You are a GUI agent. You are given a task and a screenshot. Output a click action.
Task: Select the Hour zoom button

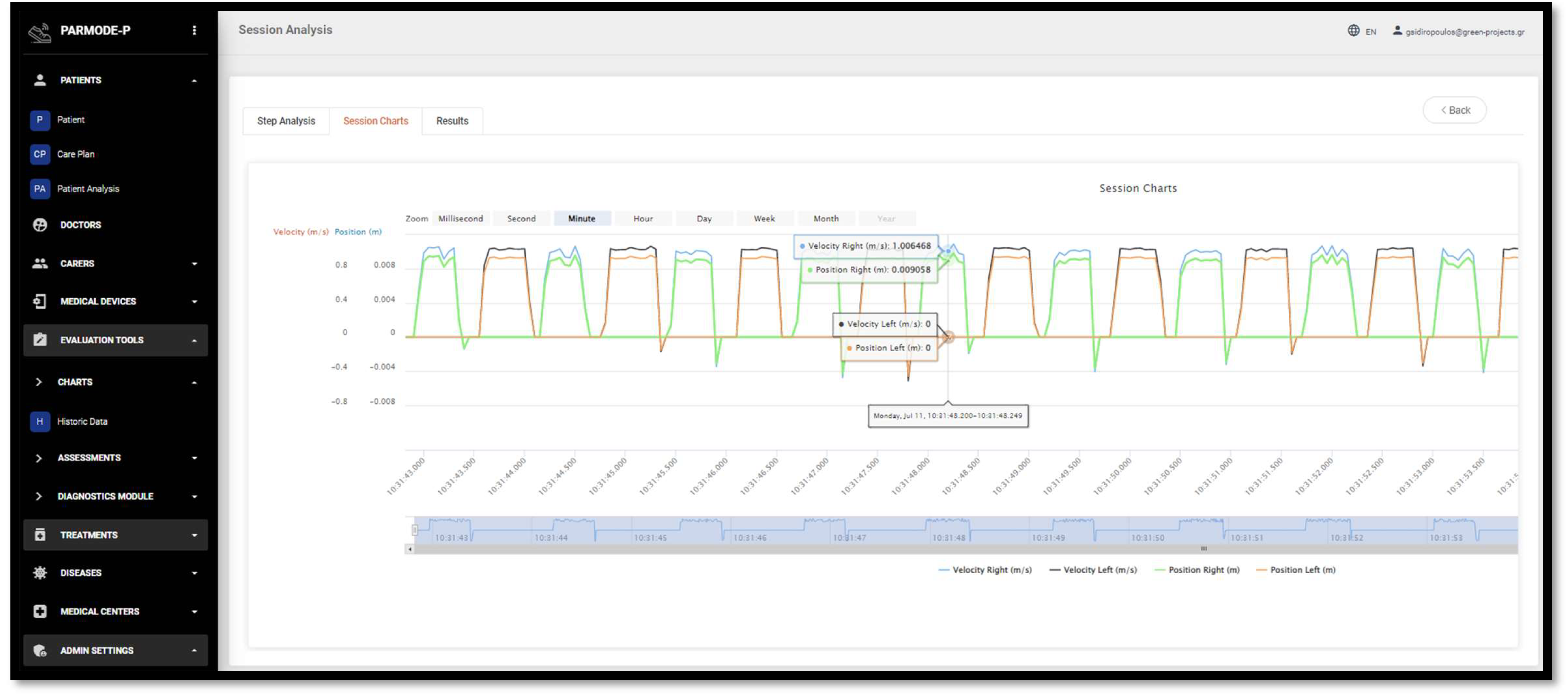point(643,219)
